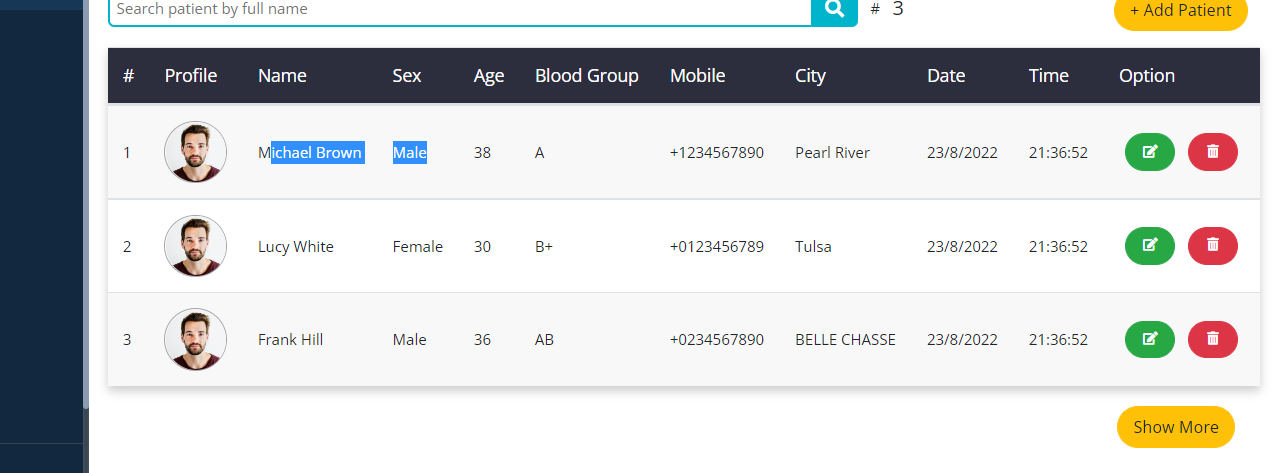Click the Blood Group column header
Screen dimensions: 1277x473
point(586,76)
